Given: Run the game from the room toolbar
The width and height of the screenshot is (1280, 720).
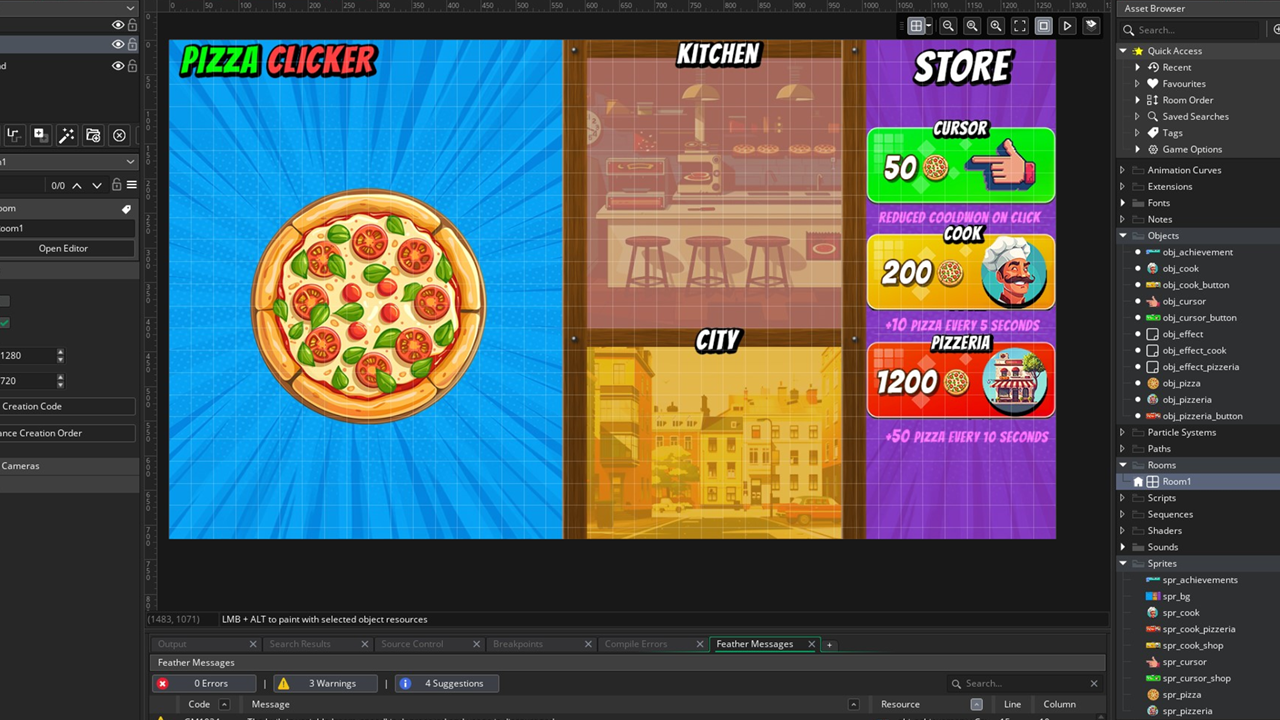Looking at the screenshot, I should pos(1067,25).
